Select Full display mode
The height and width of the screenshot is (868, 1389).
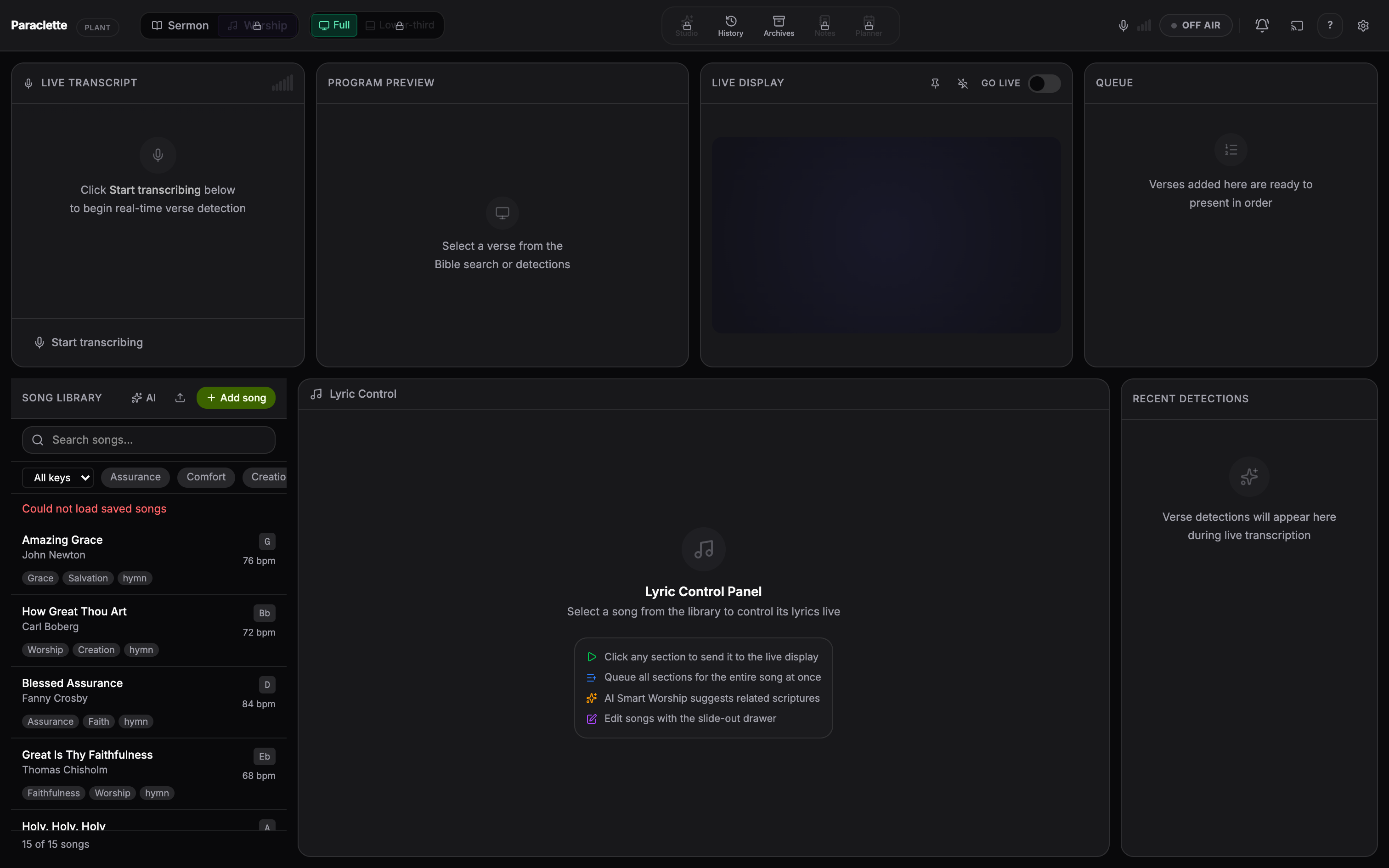[334, 25]
